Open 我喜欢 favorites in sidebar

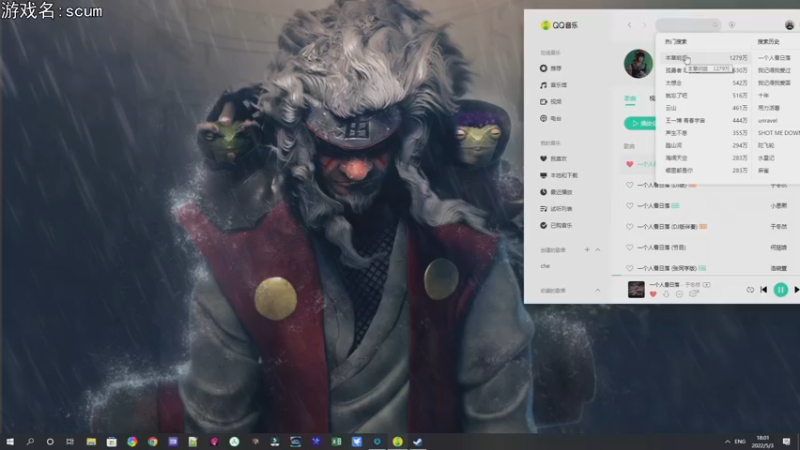(553, 159)
